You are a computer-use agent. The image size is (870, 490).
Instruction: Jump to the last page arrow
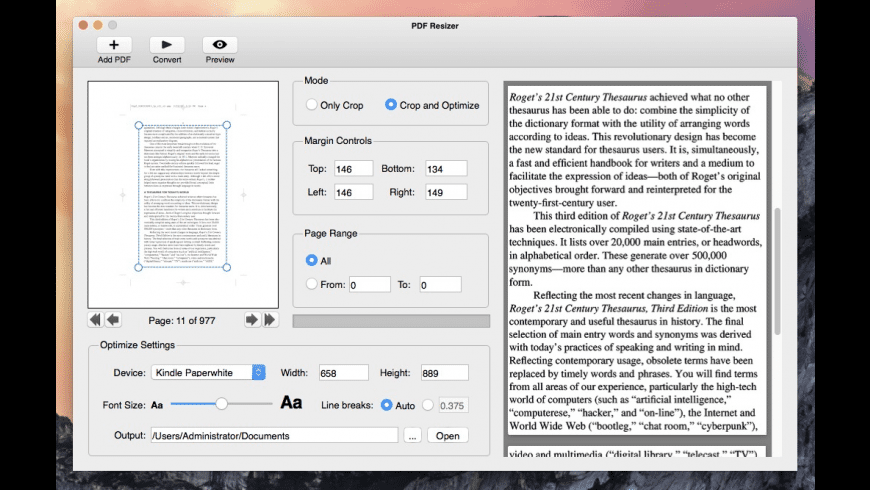click(x=270, y=320)
